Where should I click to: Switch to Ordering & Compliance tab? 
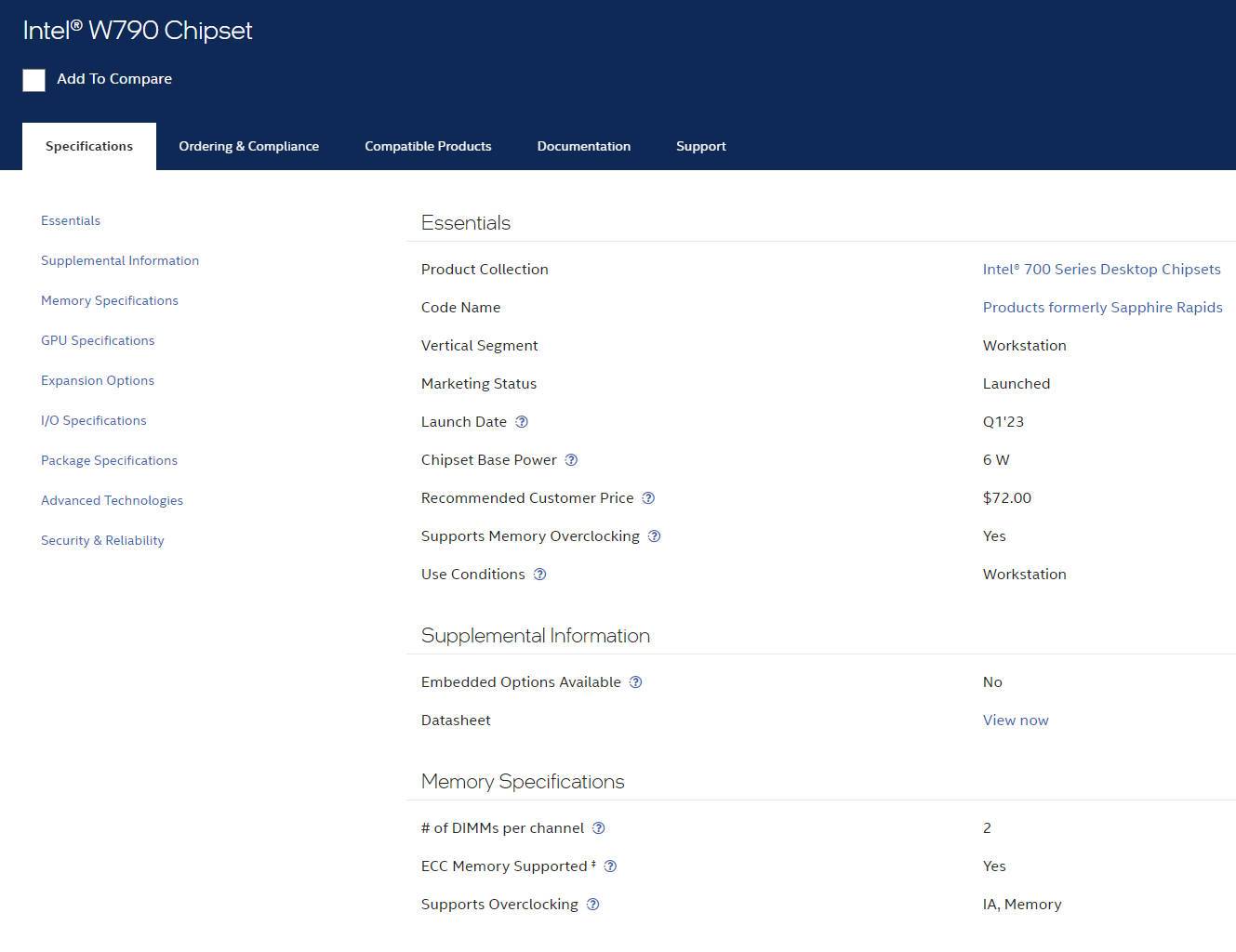248,146
